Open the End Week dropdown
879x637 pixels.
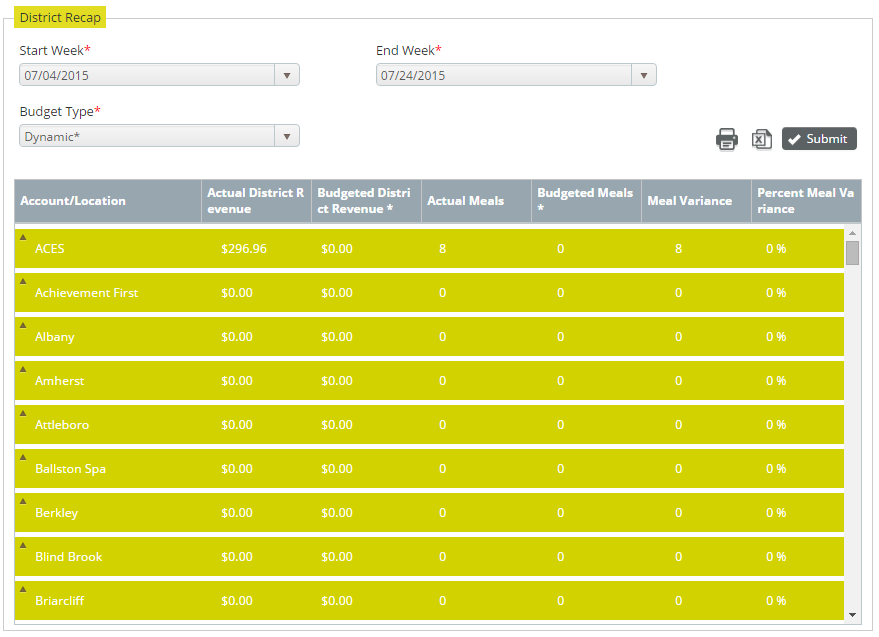point(644,75)
